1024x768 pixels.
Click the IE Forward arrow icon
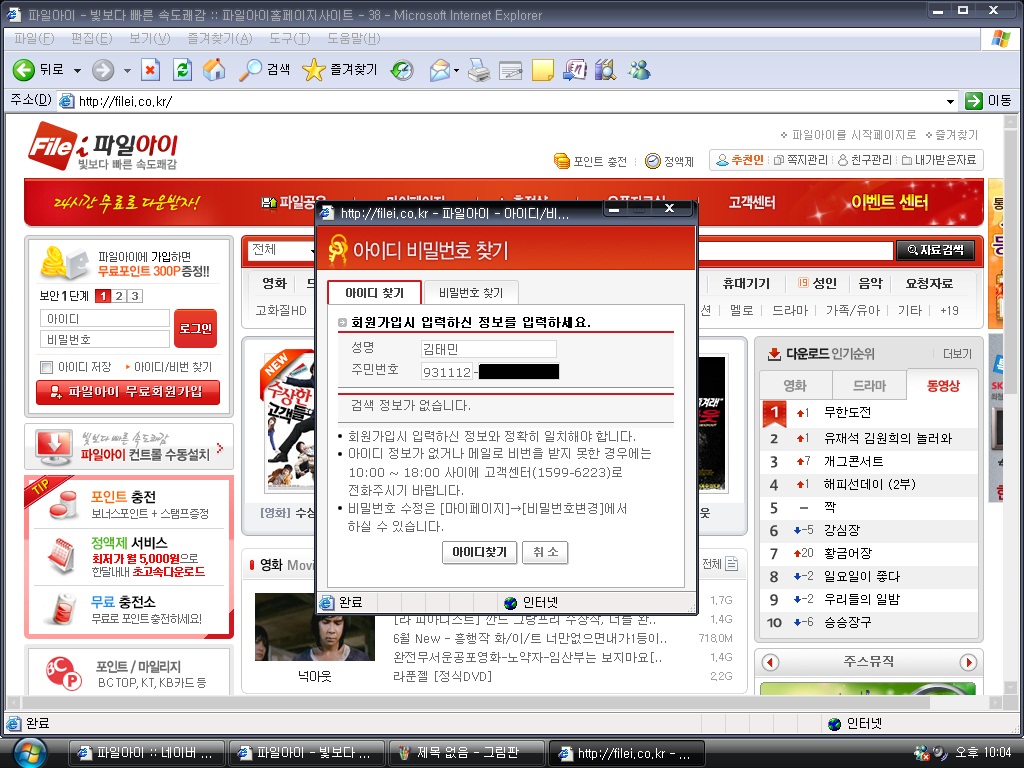pyautogui.click(x=103, y=69)
